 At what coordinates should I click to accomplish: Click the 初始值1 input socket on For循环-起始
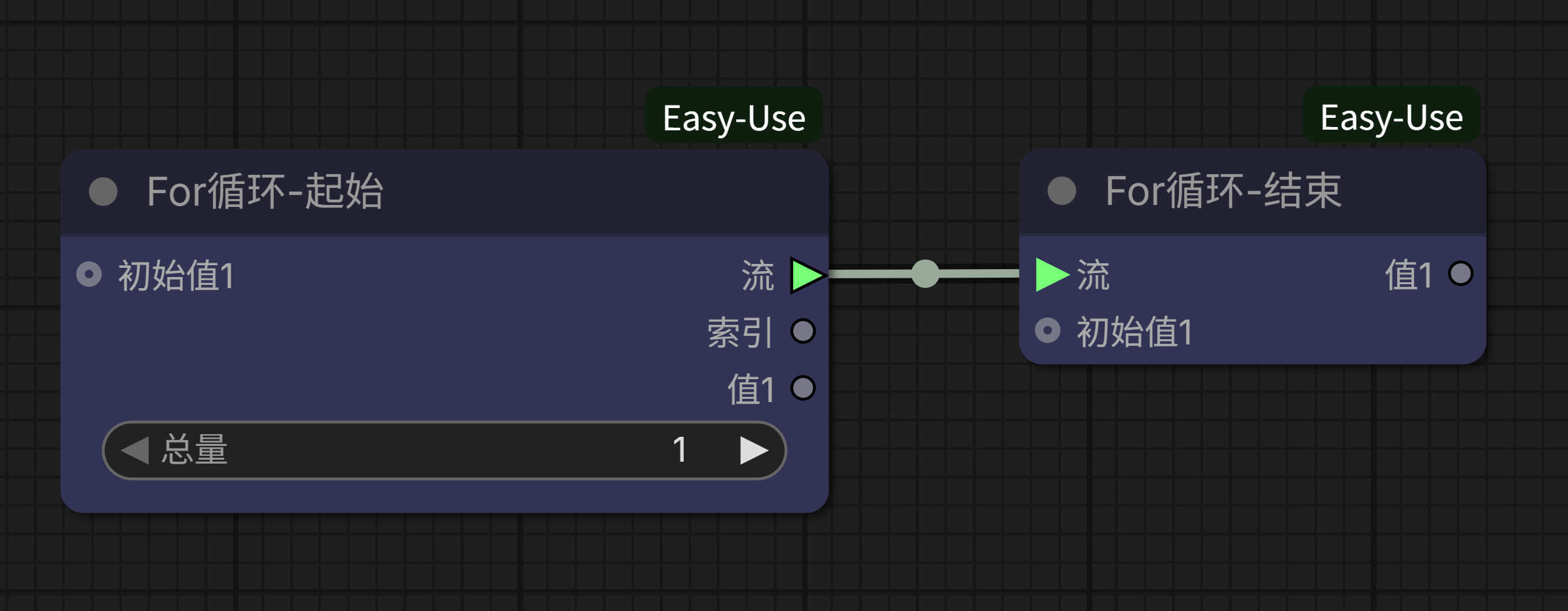click(89, 274)
